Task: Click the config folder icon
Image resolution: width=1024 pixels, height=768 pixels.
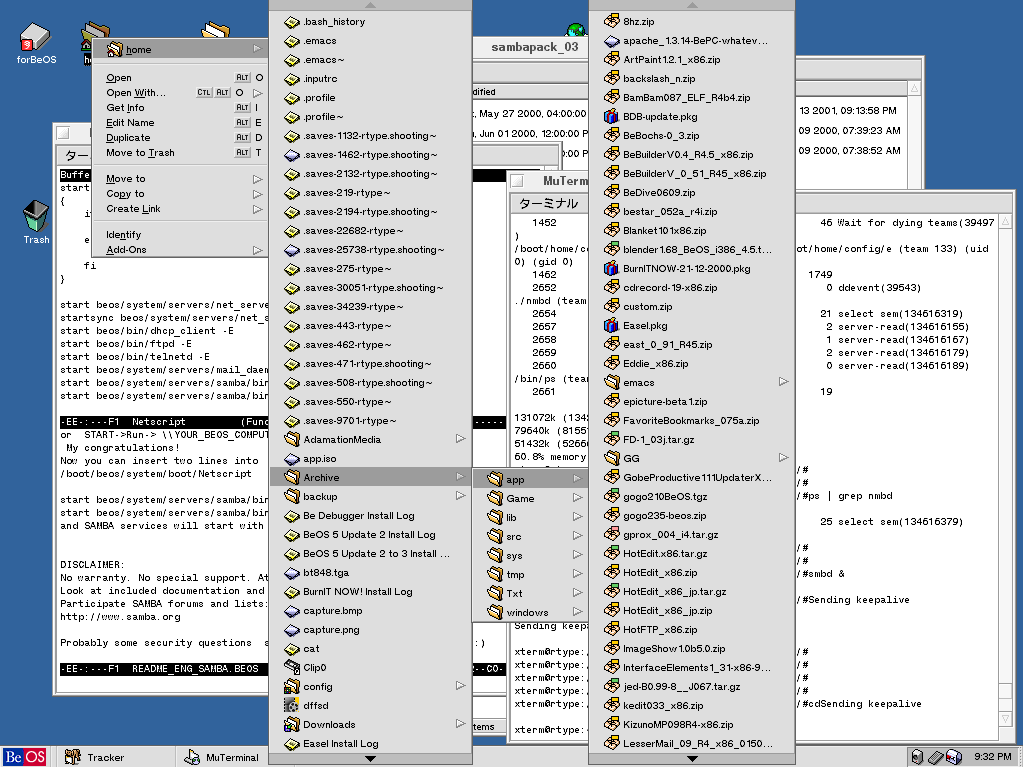Action: [x=292, y=686]
